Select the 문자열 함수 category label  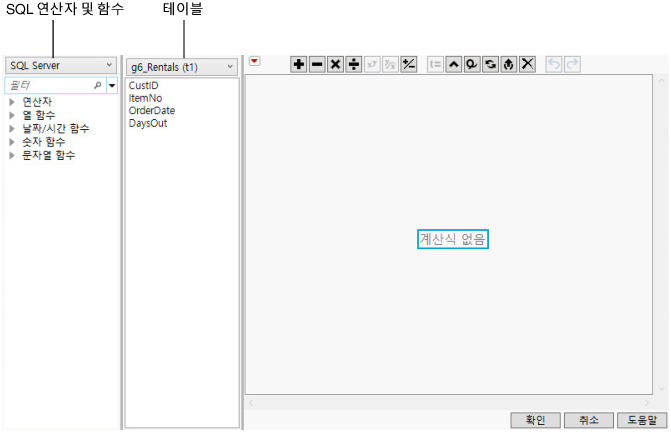(x=49, y=155)
